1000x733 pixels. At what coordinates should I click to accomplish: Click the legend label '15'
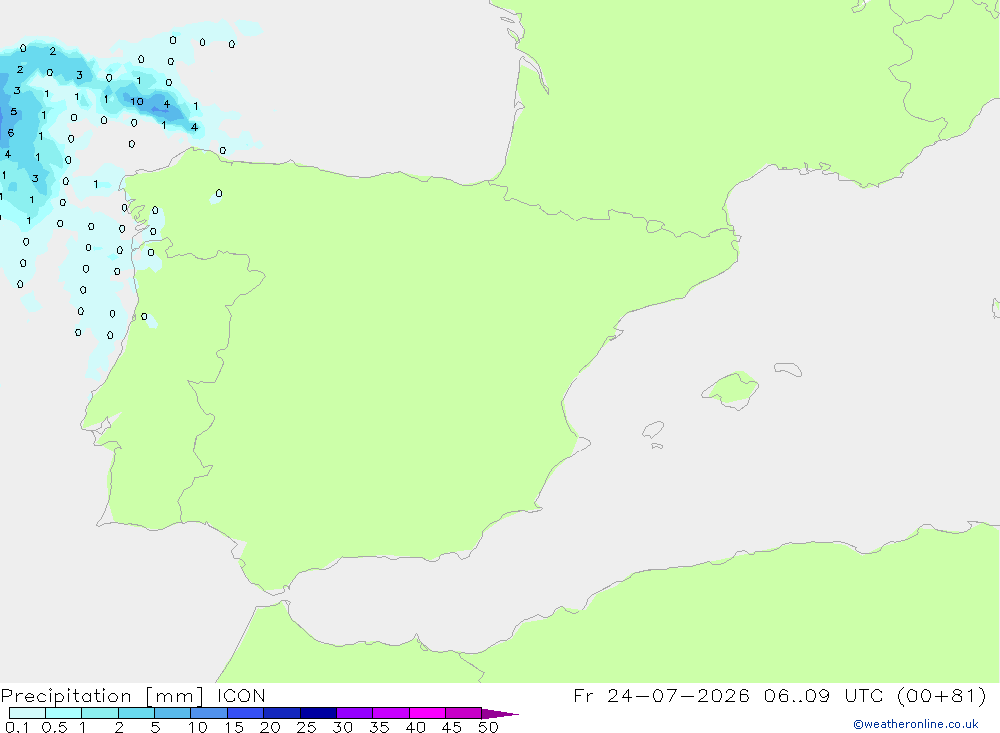pos(234,727)
